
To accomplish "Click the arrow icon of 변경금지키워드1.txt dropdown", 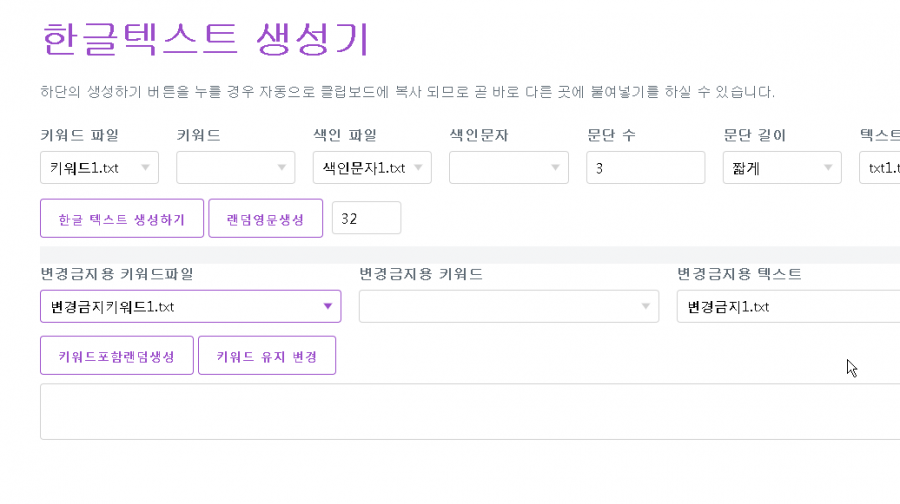I will [x=328, y=307].
